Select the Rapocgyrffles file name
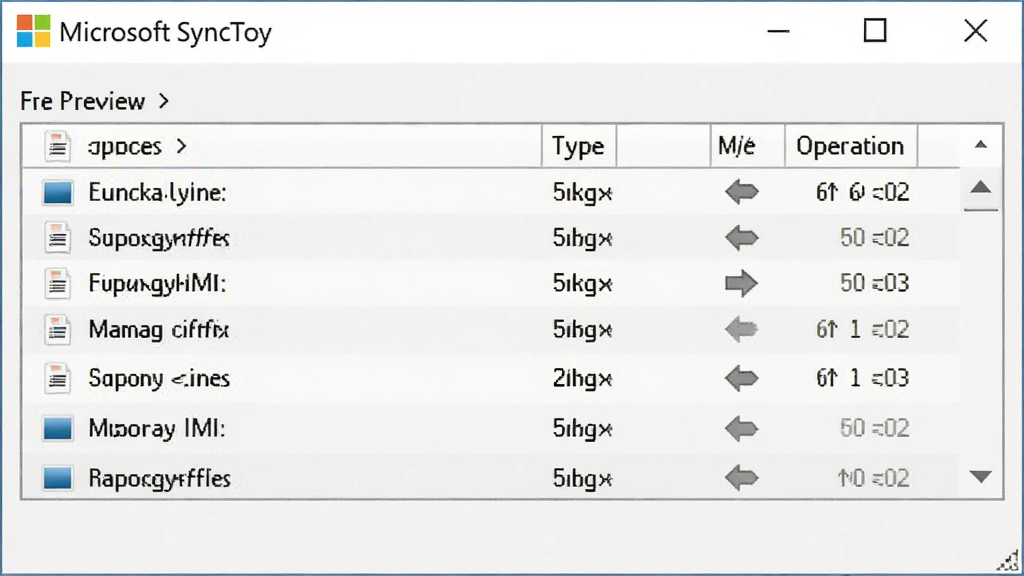The height and width of the screenshot is (576, 1024). (159, 479)
